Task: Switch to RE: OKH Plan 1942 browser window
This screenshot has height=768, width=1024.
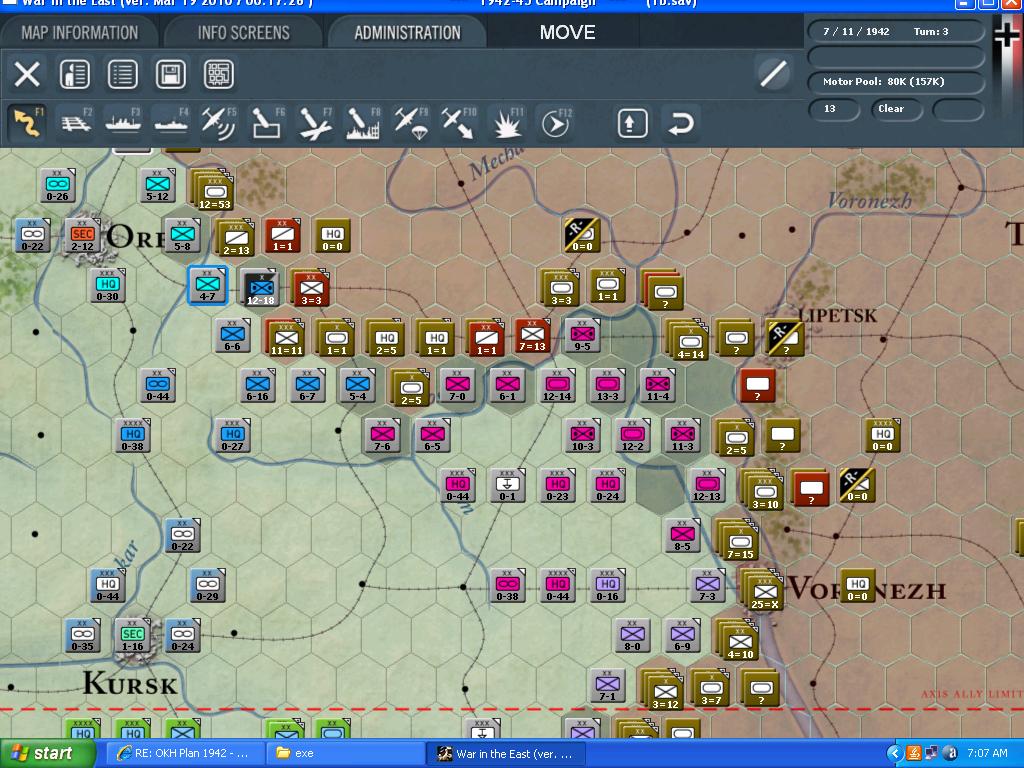Action: point(184,754)
